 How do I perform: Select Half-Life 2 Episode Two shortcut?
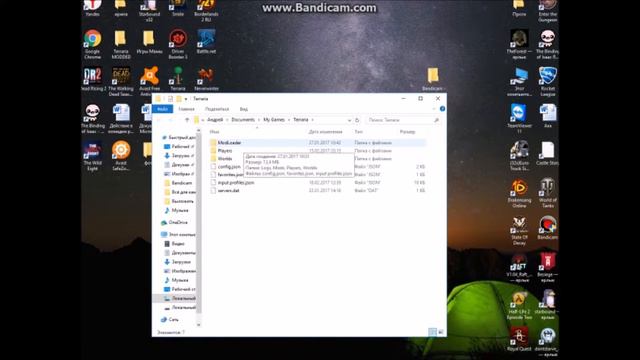click(519, 306)
